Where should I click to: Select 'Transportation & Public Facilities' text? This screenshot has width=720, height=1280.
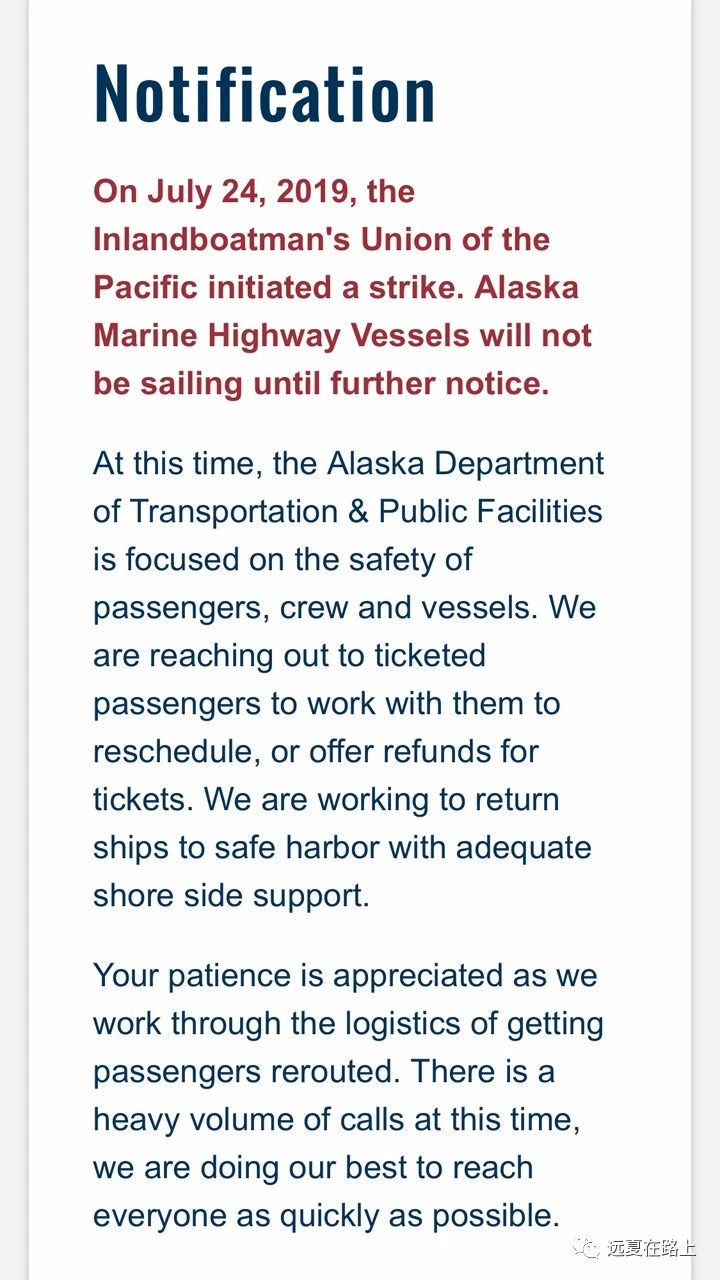click(366, 511)
